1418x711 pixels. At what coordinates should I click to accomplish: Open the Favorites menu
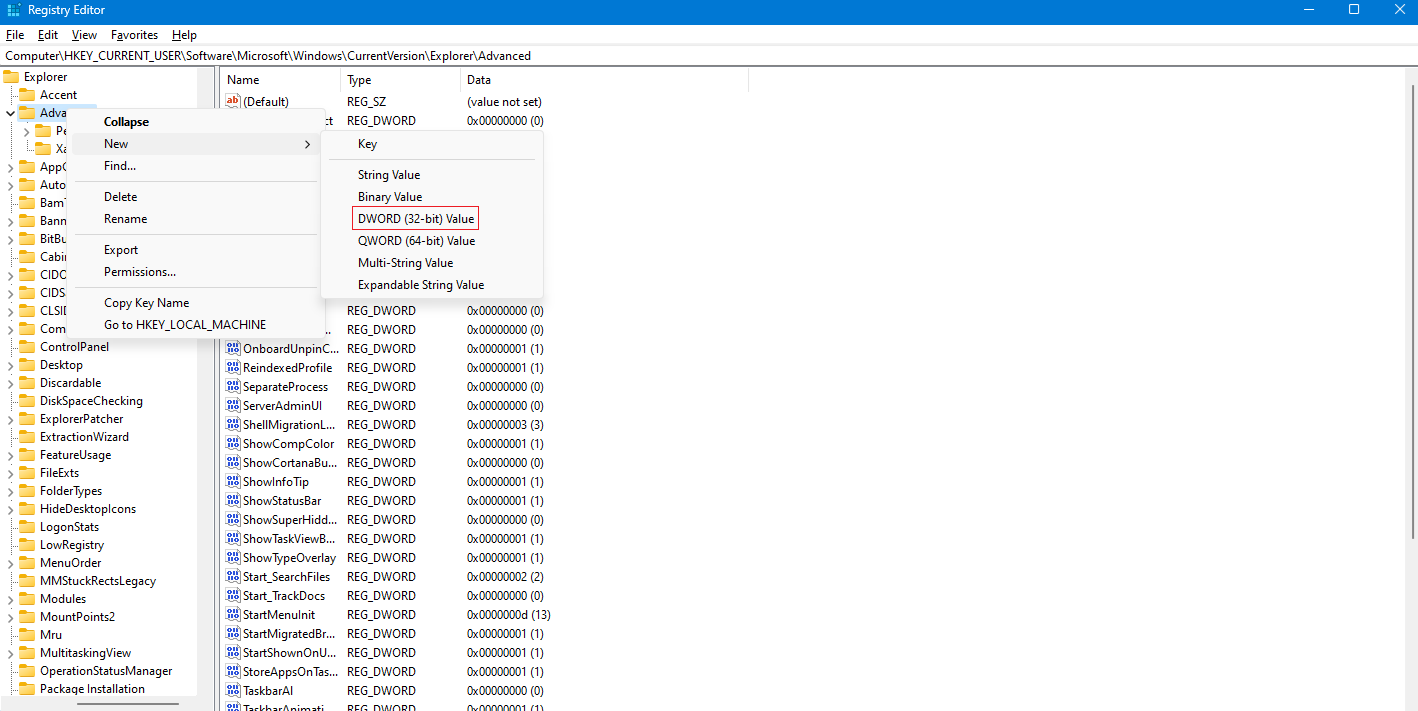[x=134, y=35]
